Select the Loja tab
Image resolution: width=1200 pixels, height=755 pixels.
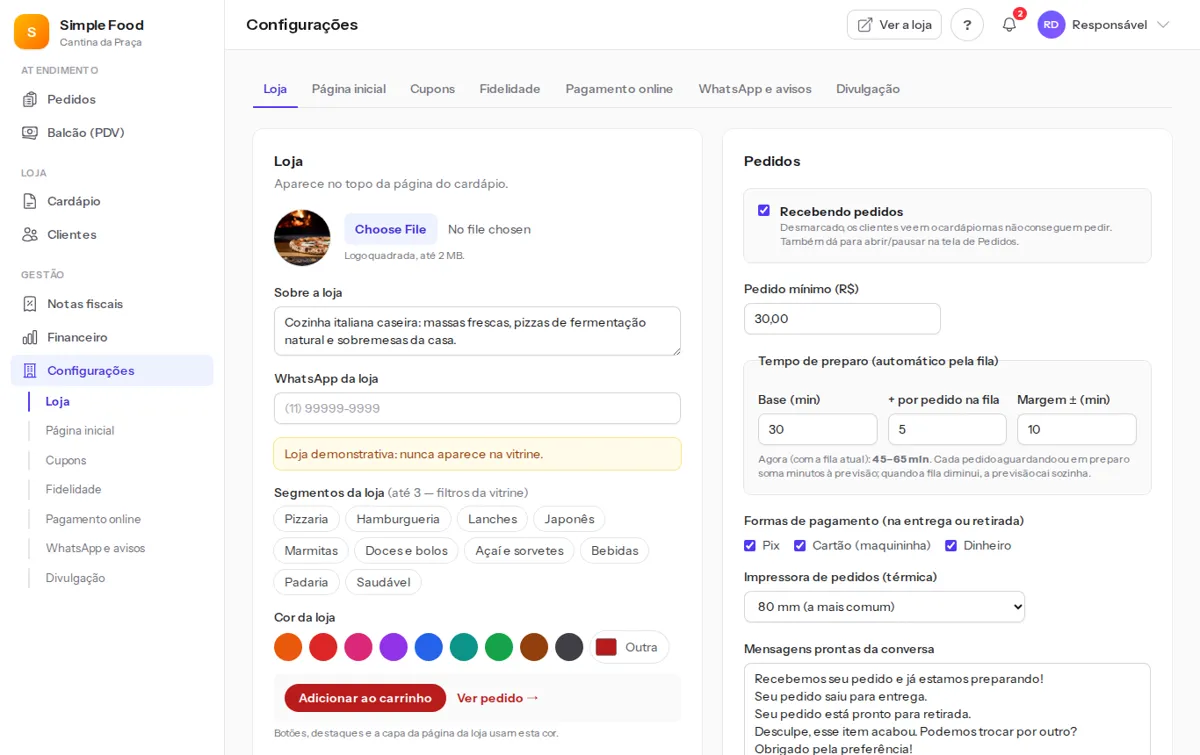pos(275,89)
